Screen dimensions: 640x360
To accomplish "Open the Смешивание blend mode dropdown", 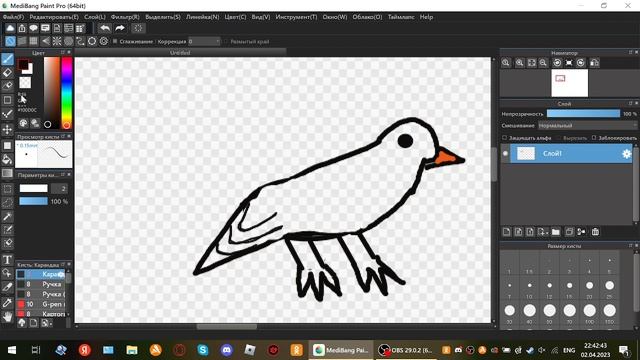I will click(587, 126).
